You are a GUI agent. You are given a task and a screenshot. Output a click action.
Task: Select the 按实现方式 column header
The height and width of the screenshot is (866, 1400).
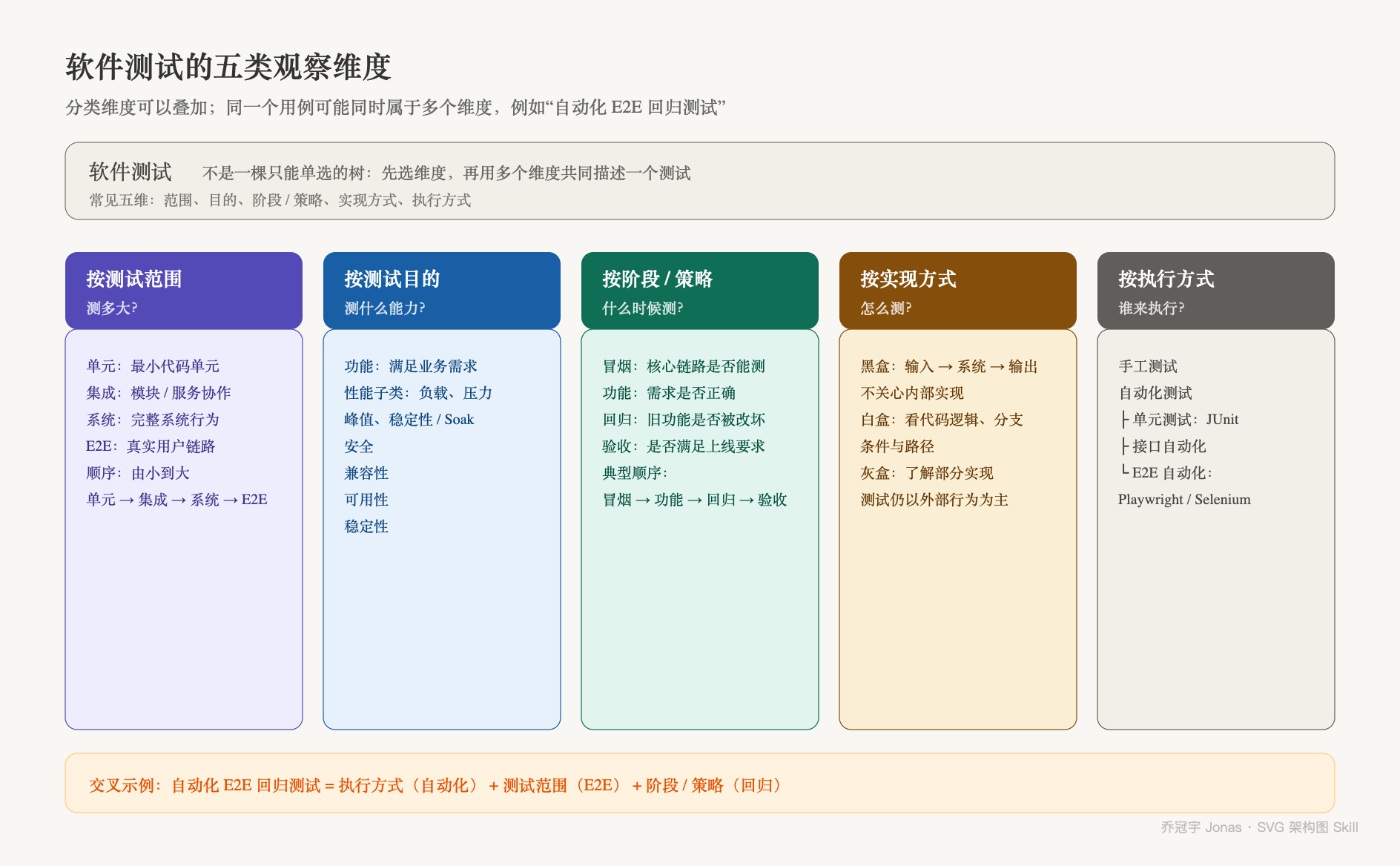958,291
